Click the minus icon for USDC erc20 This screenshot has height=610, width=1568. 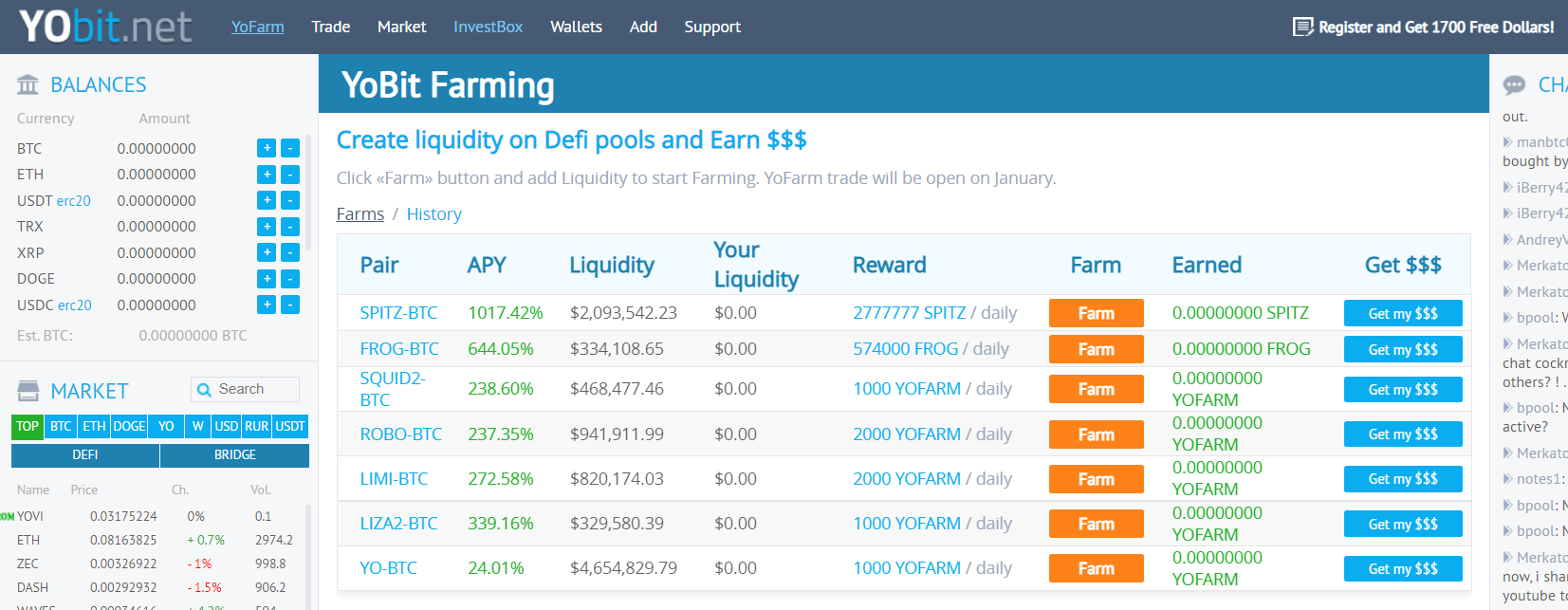tap(290, 305)
